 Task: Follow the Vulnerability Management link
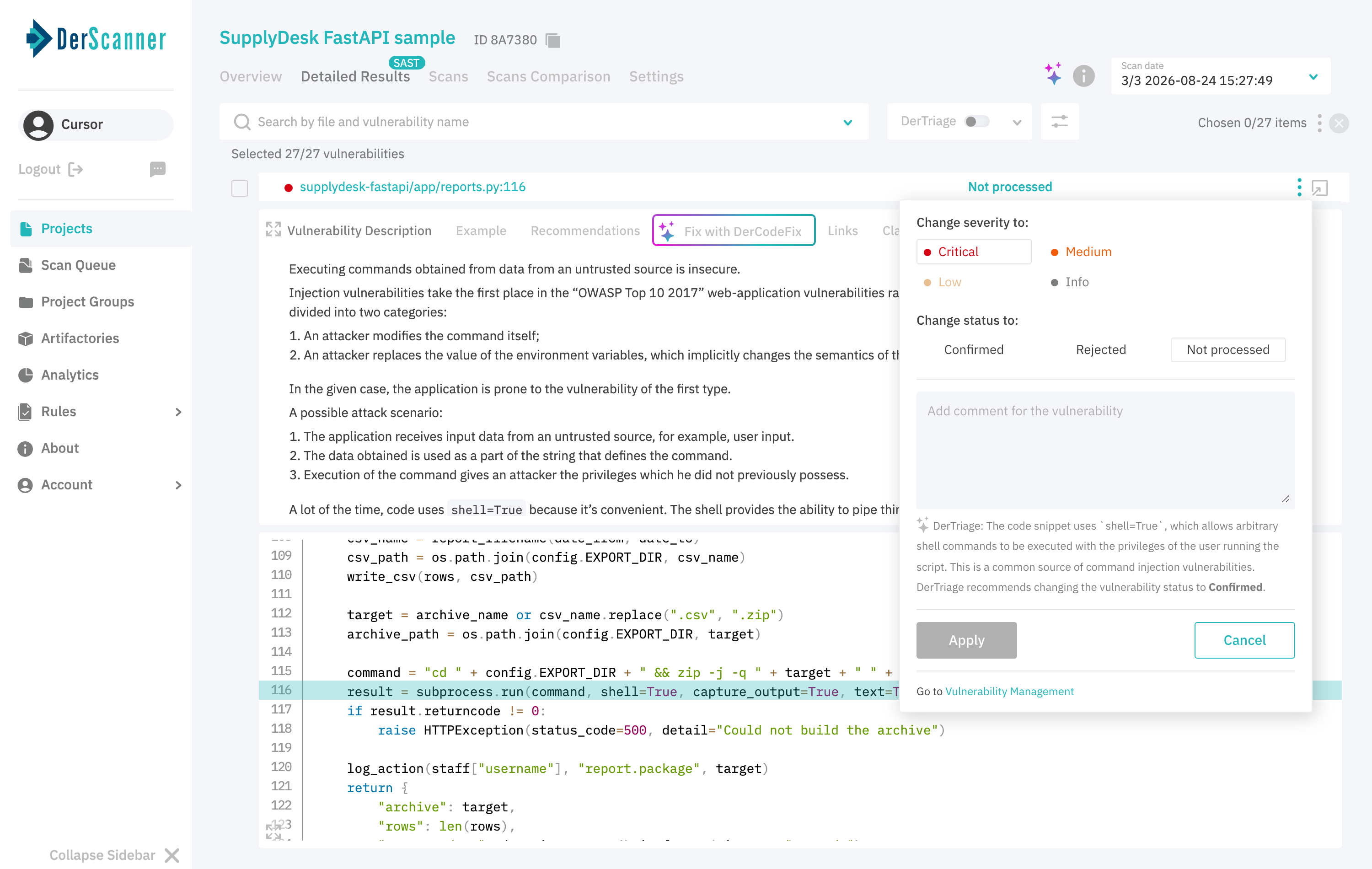[x=1009, y=691]
